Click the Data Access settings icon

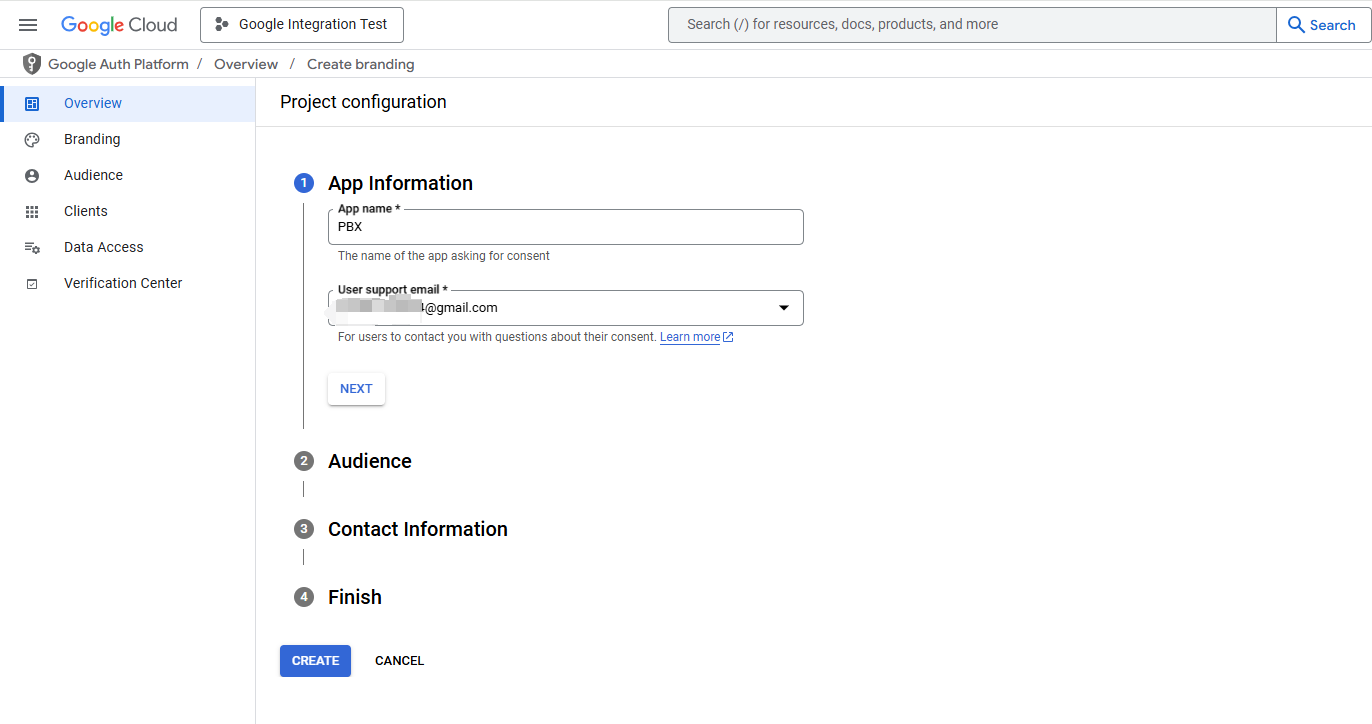[x=32, y=248]
